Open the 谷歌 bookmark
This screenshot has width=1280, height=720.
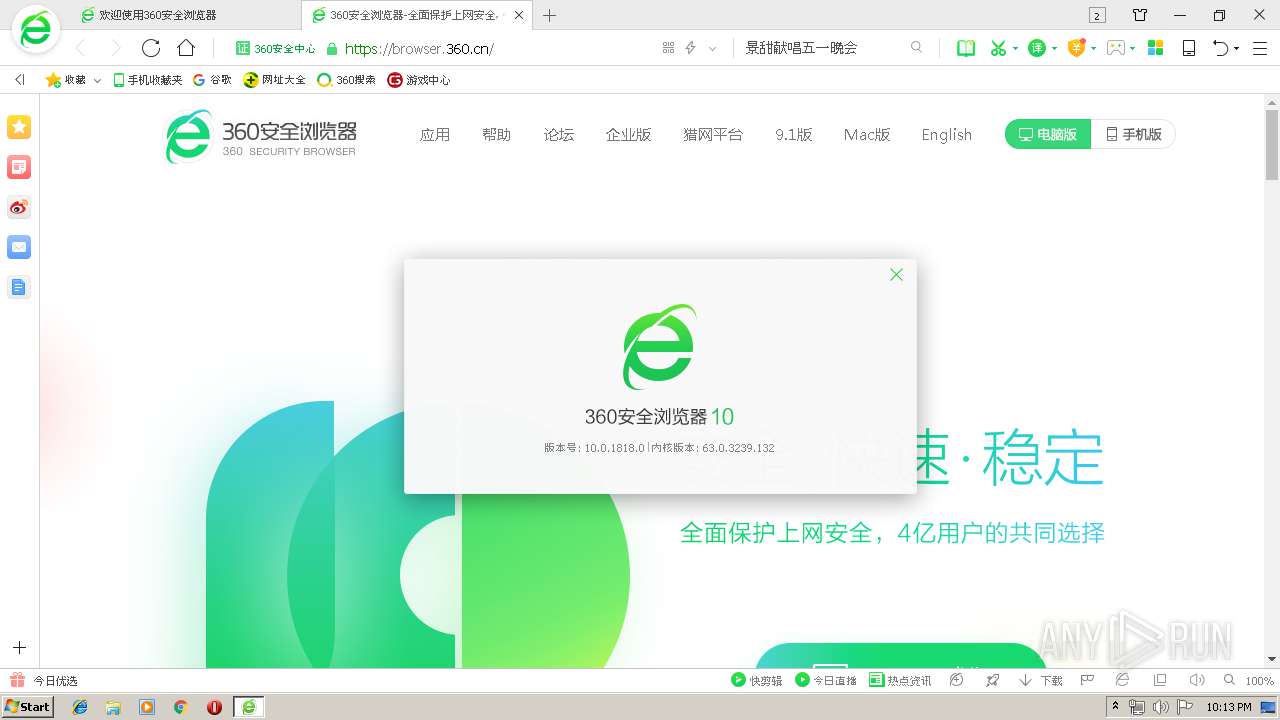pos(212,80)
